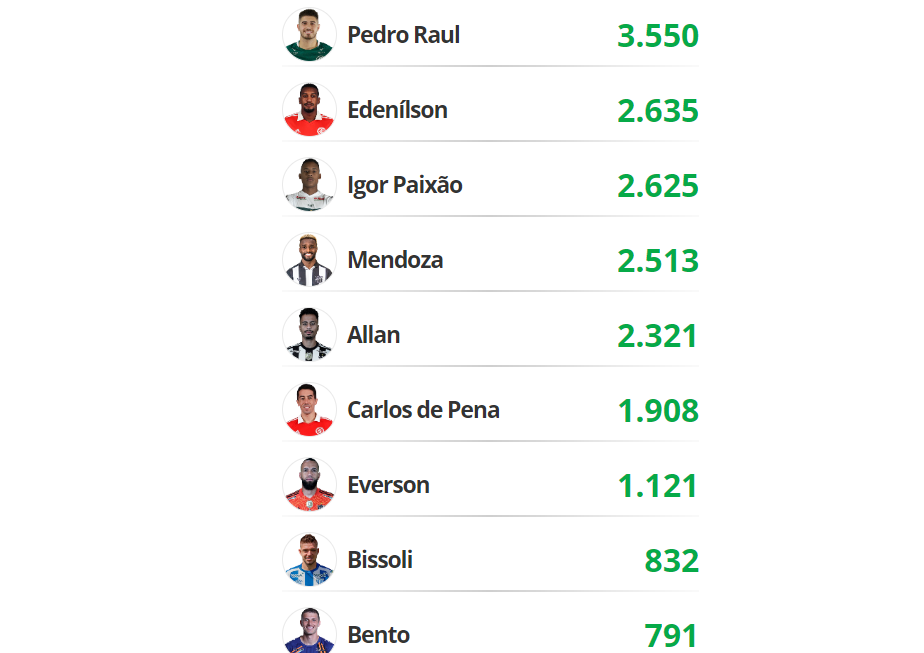Click Allan's avatar photo
924x653 pixels.
click(x=309, y=334)
